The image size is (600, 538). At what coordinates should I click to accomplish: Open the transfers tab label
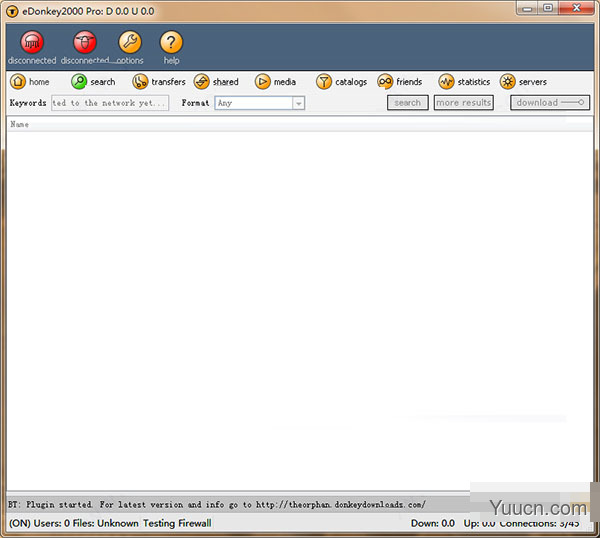click(x=168, y=82)
